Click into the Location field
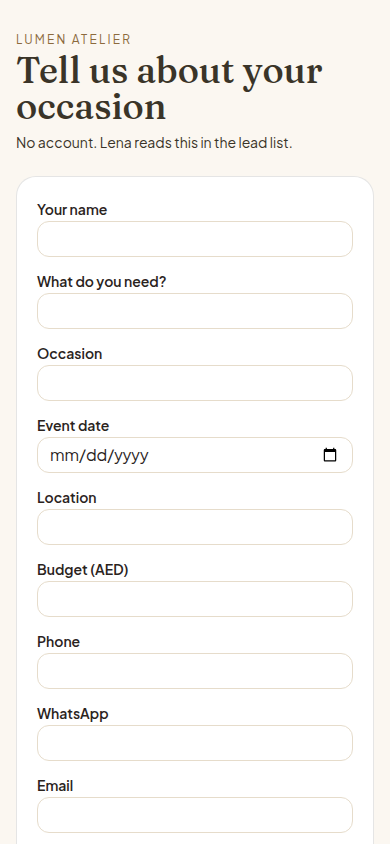 195,527
